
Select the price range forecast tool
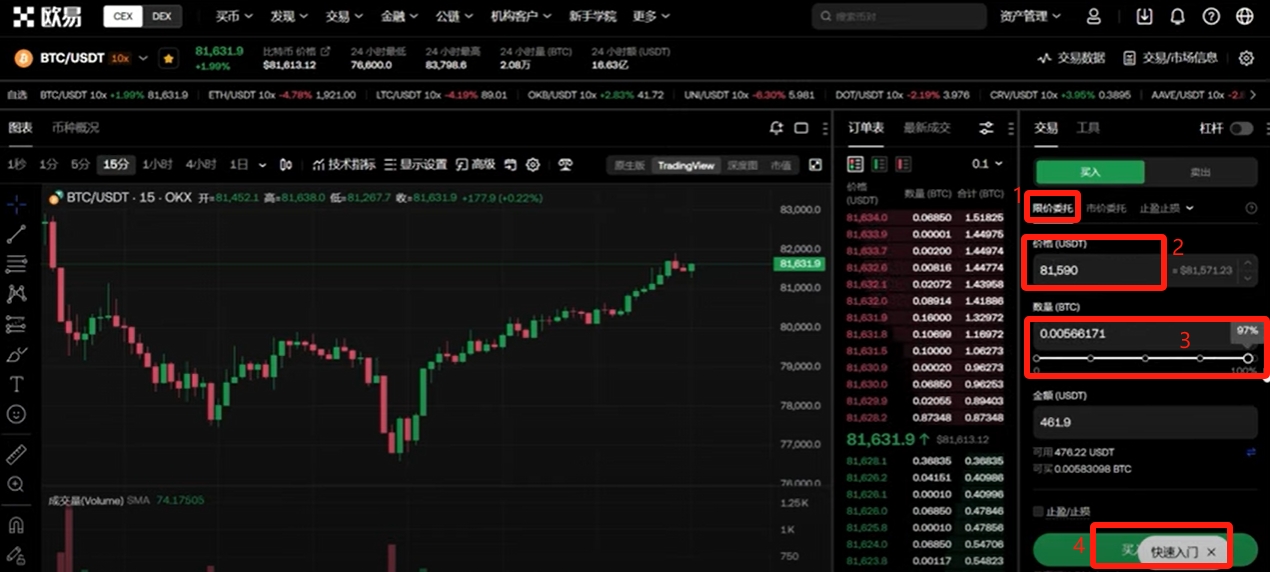(x=16, y=324)
